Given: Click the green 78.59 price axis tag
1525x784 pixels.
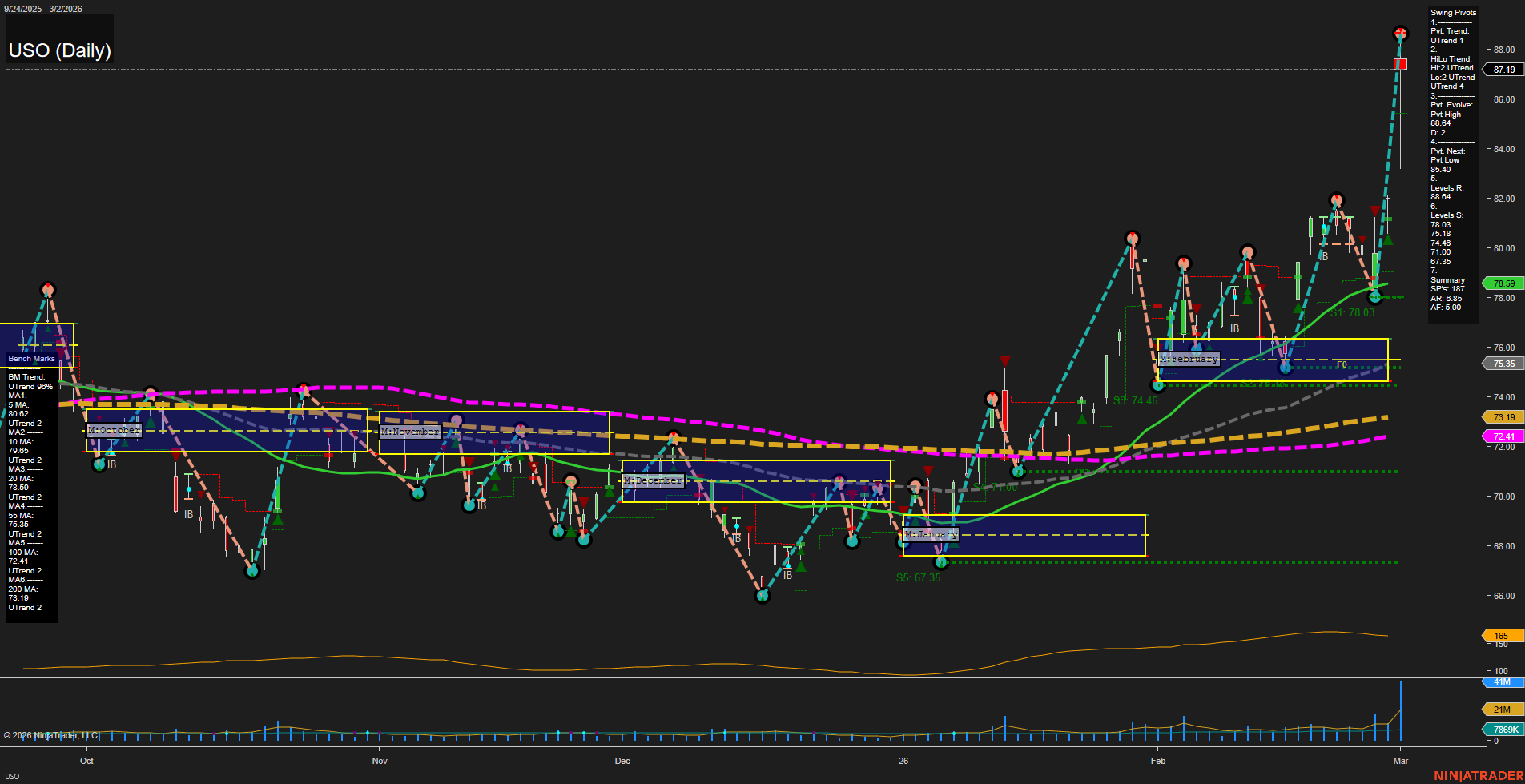Looking at the screenshot, I should [1503, 283].
